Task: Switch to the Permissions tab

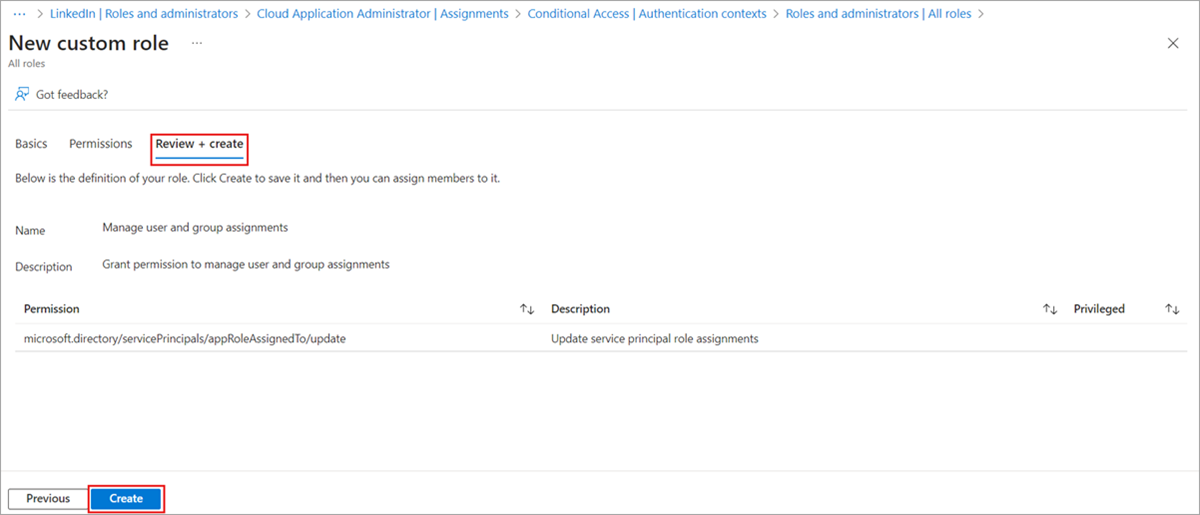Action: pyautogui.click(x=101, y=144)
